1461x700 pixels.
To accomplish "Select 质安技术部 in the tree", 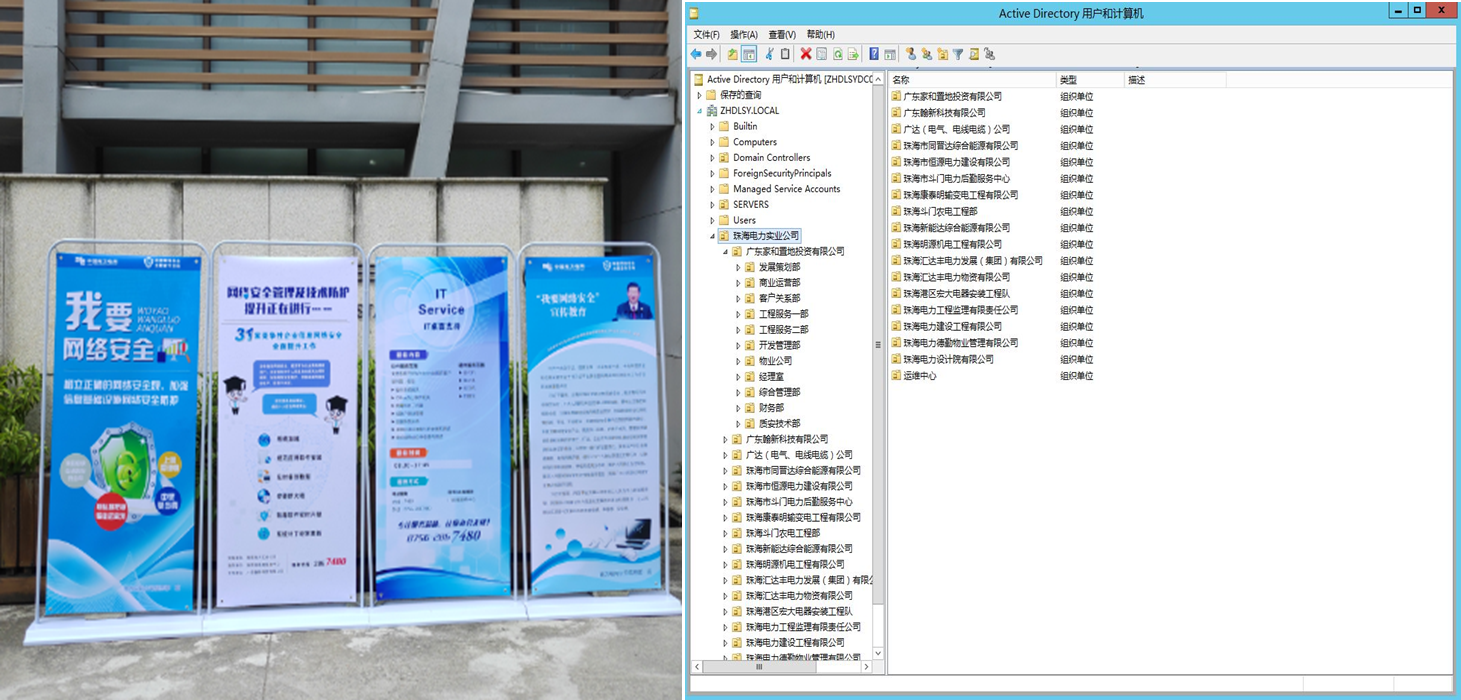I will click(x=779, y=424).
